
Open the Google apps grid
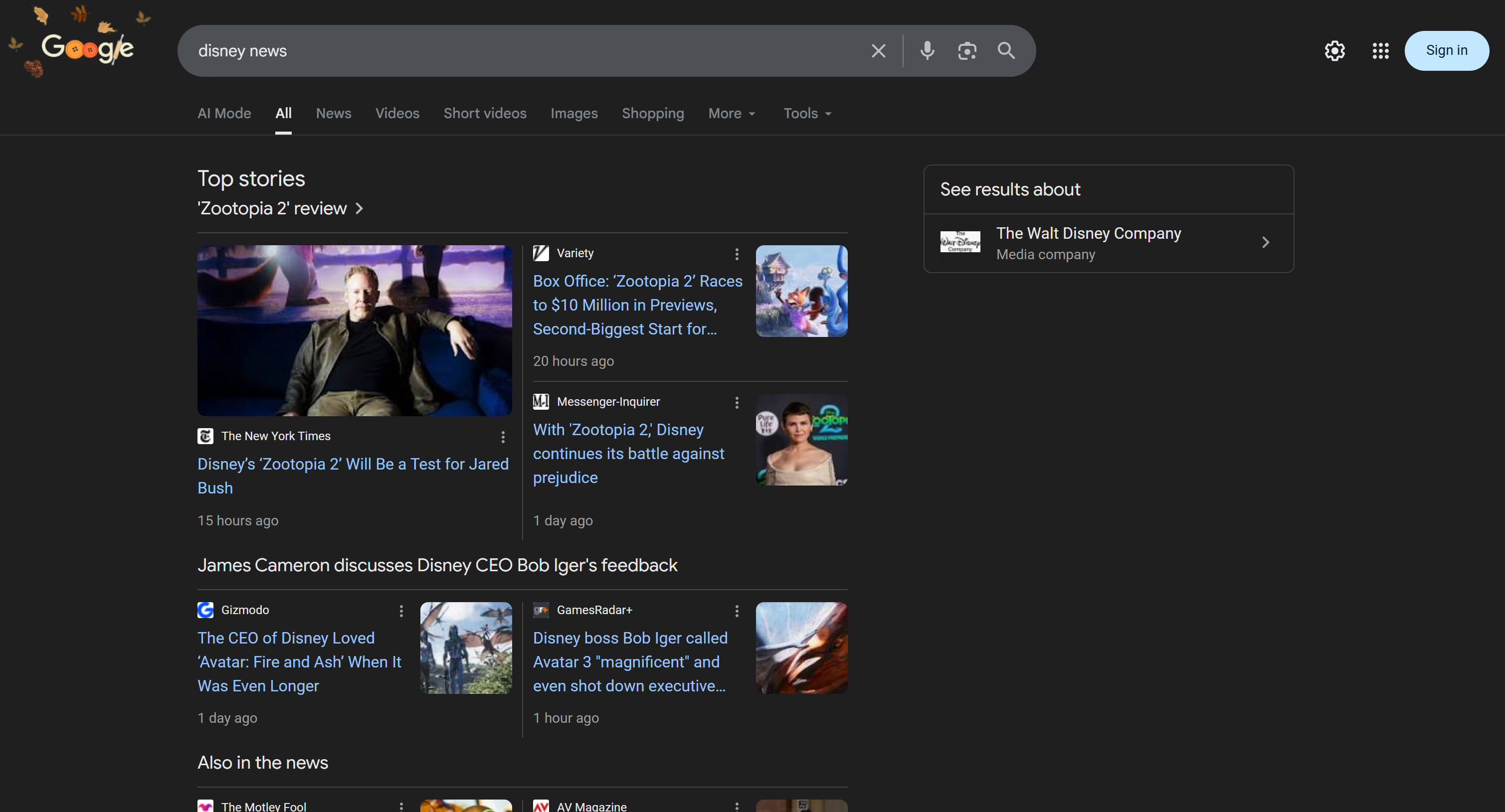tap(1380, 51)
